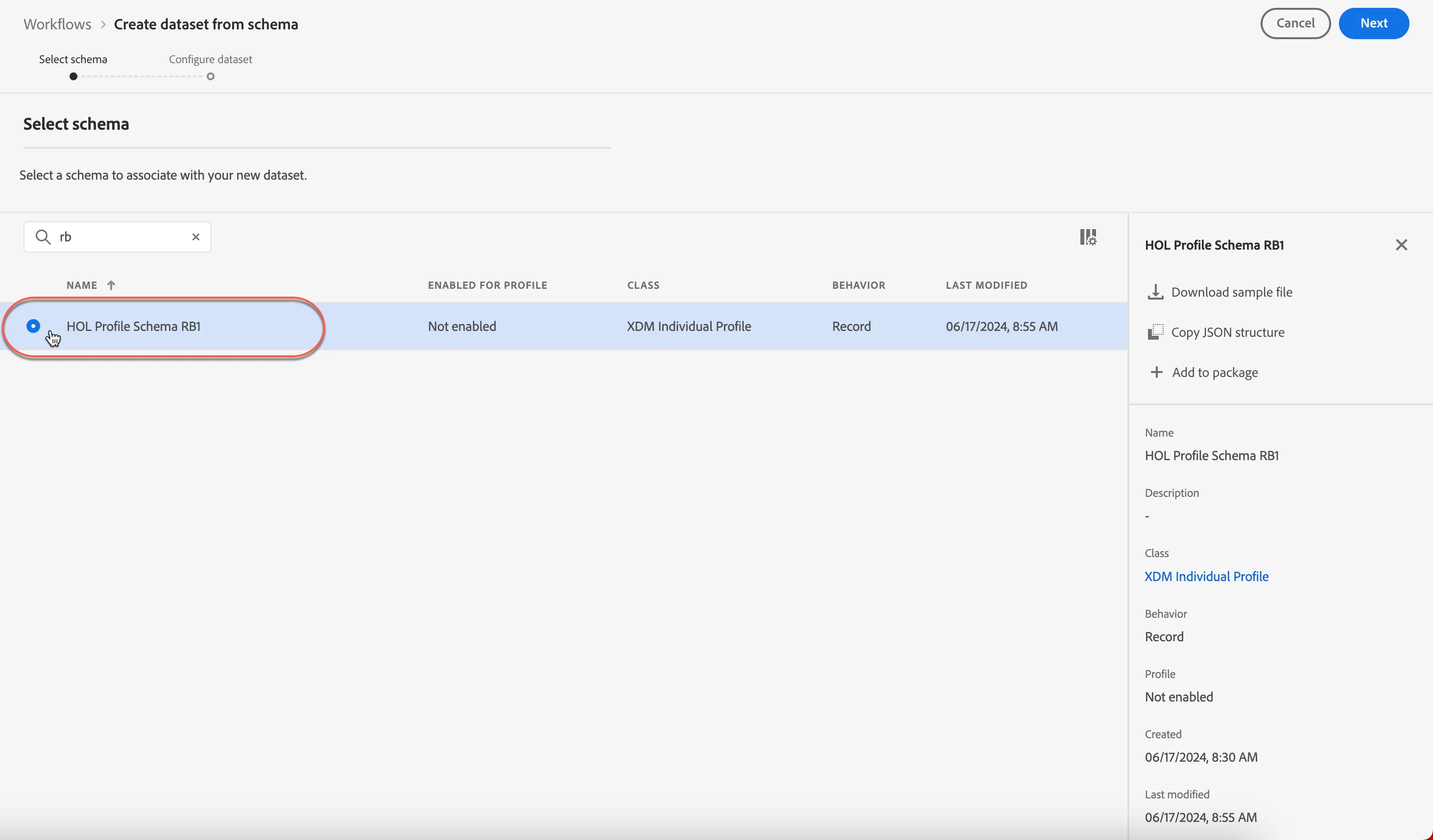This screenshot has height=840, width=1433.
Task: Click the search magnifier icon
Action: click(x=43, y=236)
